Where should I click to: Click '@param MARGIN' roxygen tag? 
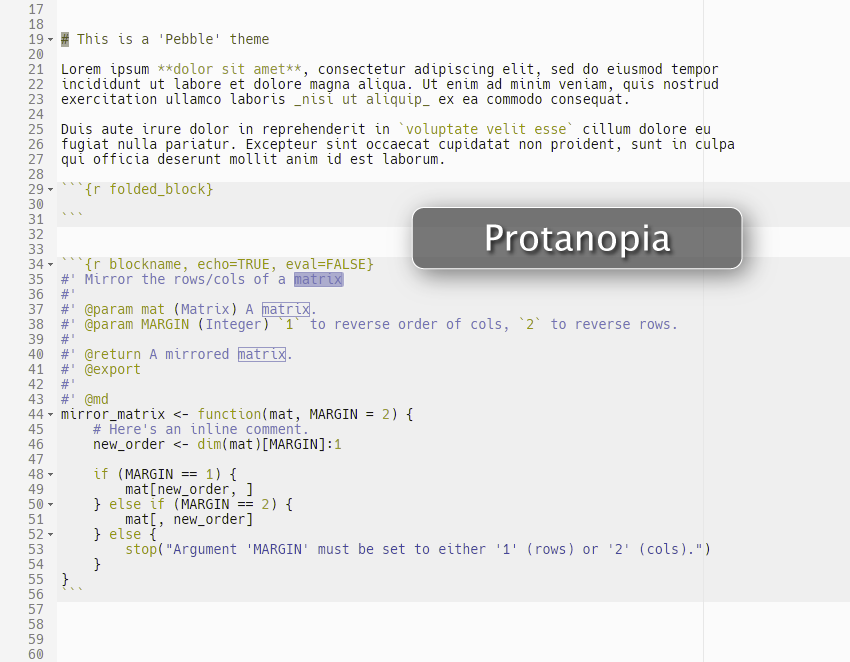[x=137, y=325]
